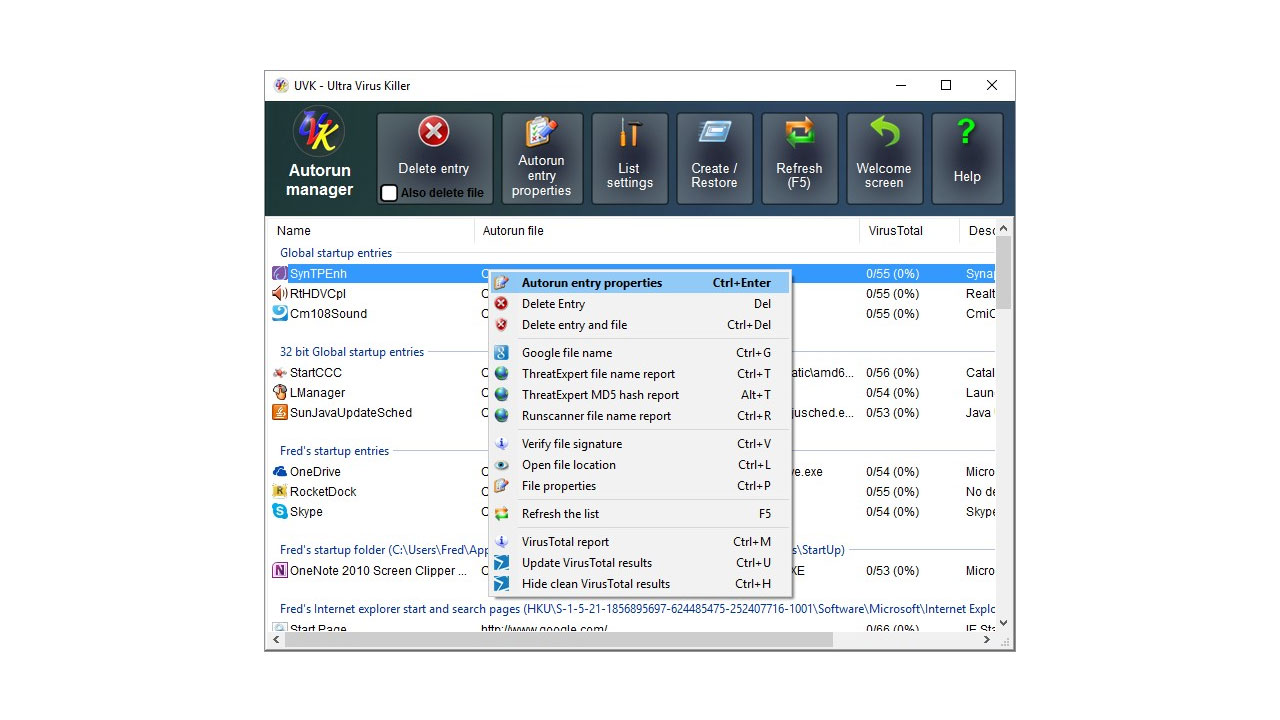Sort by the Name column header

[x=370, y=231]
